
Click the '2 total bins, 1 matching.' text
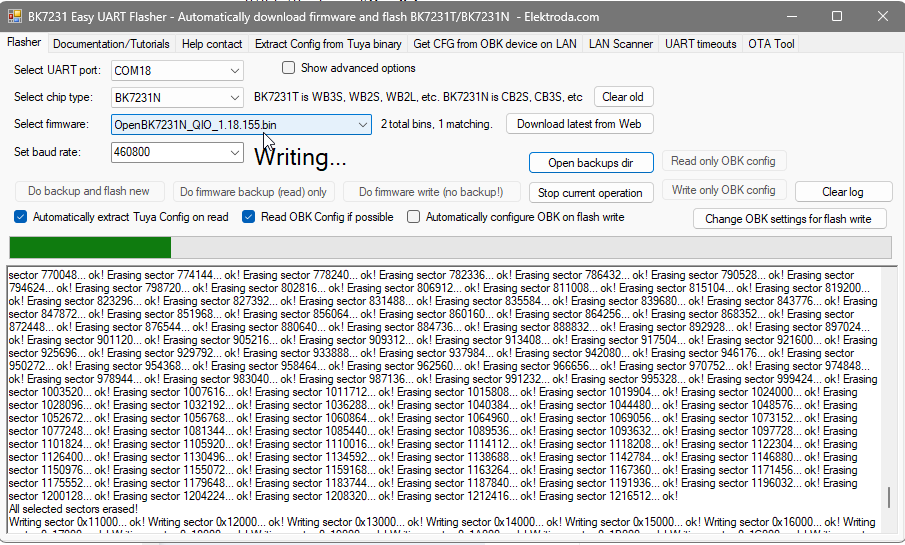(x=436, y=124)
